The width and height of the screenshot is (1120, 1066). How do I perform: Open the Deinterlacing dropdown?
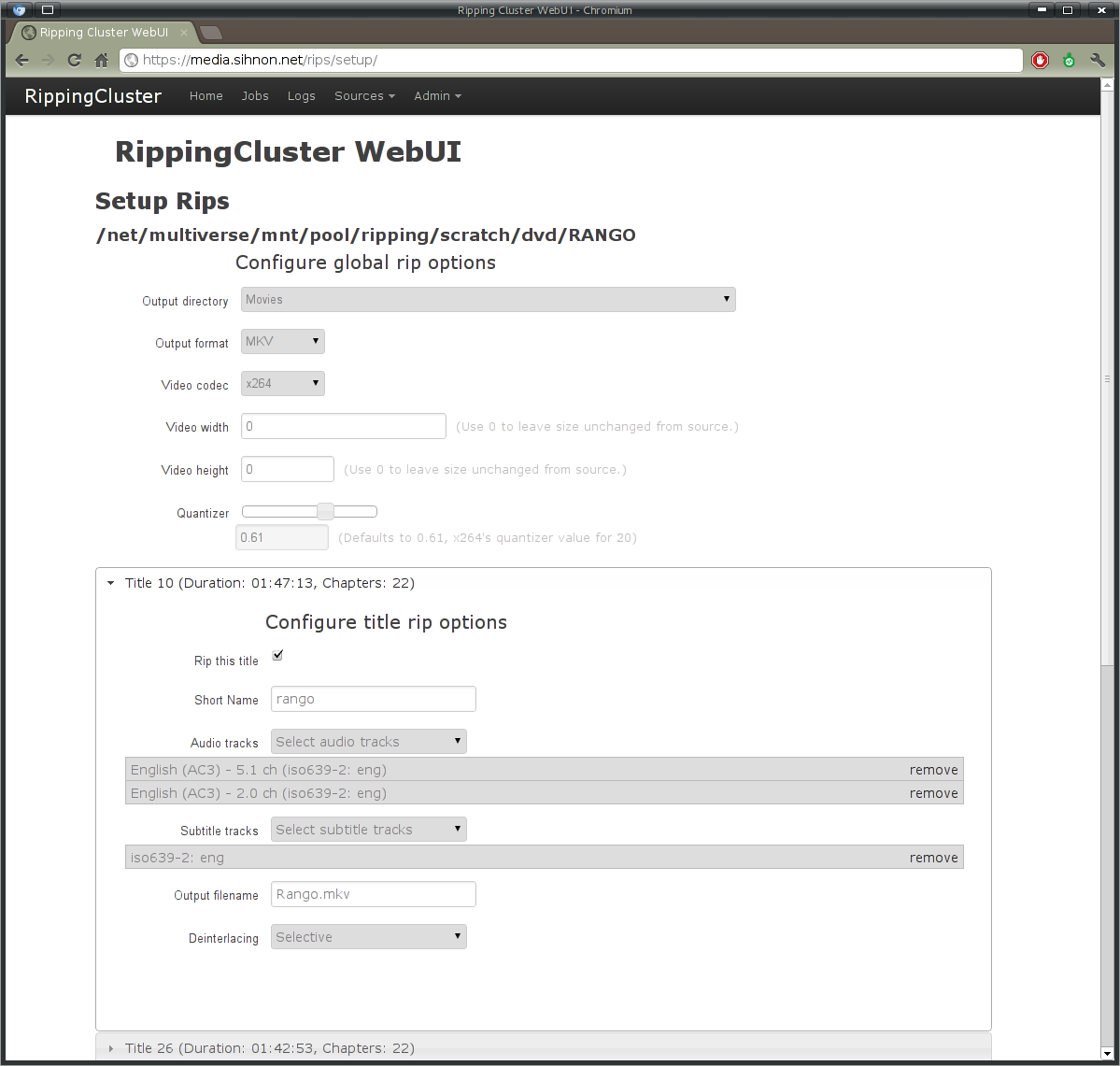368,937
